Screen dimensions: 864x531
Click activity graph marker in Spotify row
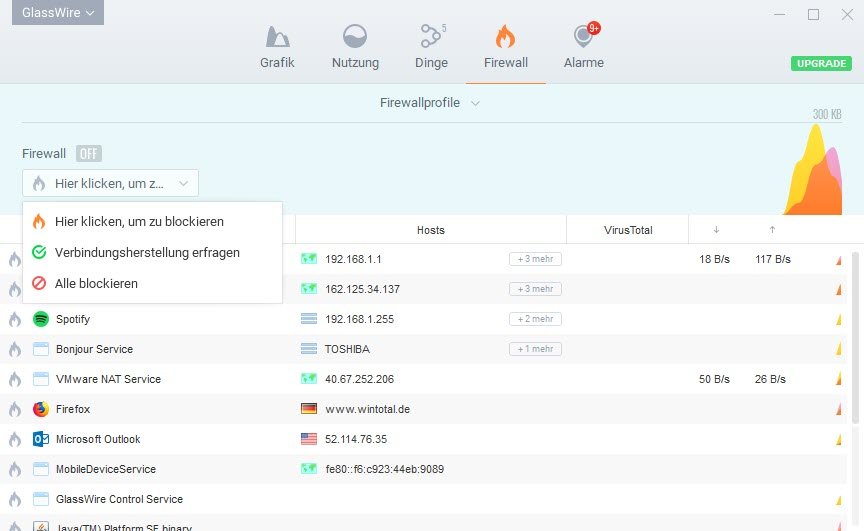(x=839, y=319)
